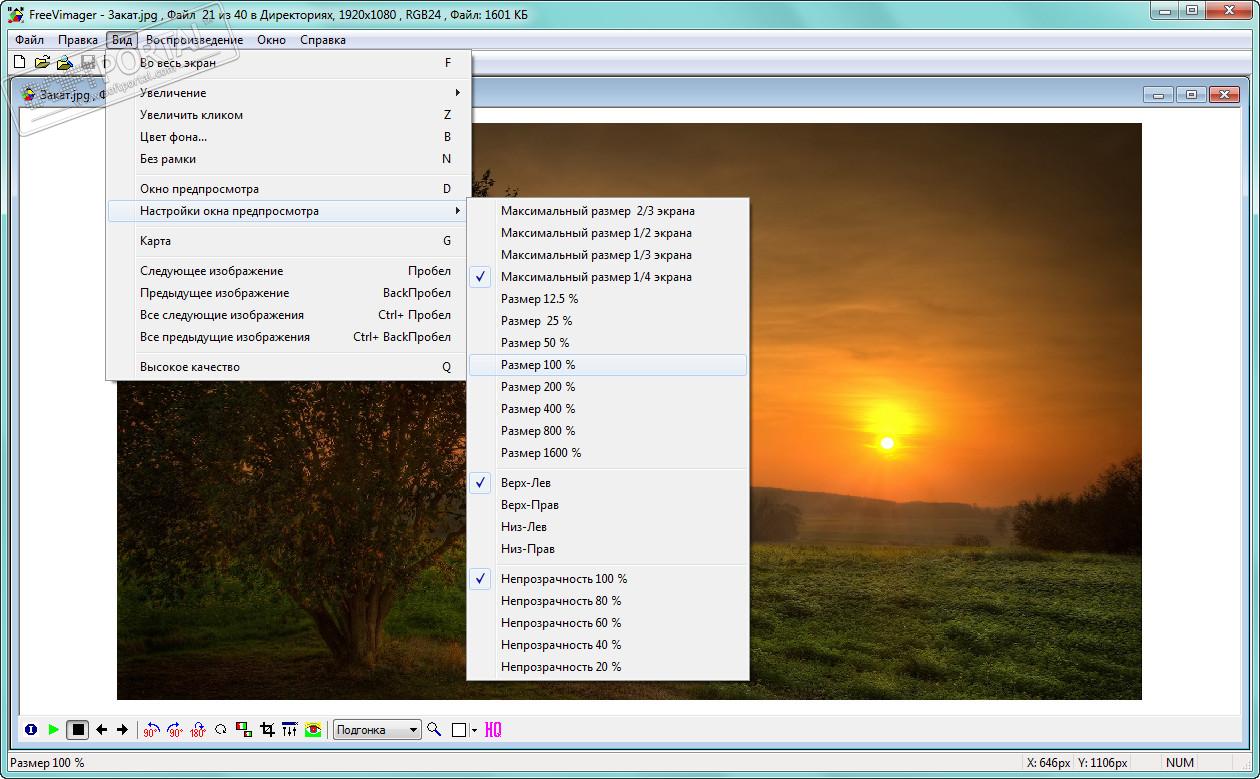Open the Правка menu

78,40
